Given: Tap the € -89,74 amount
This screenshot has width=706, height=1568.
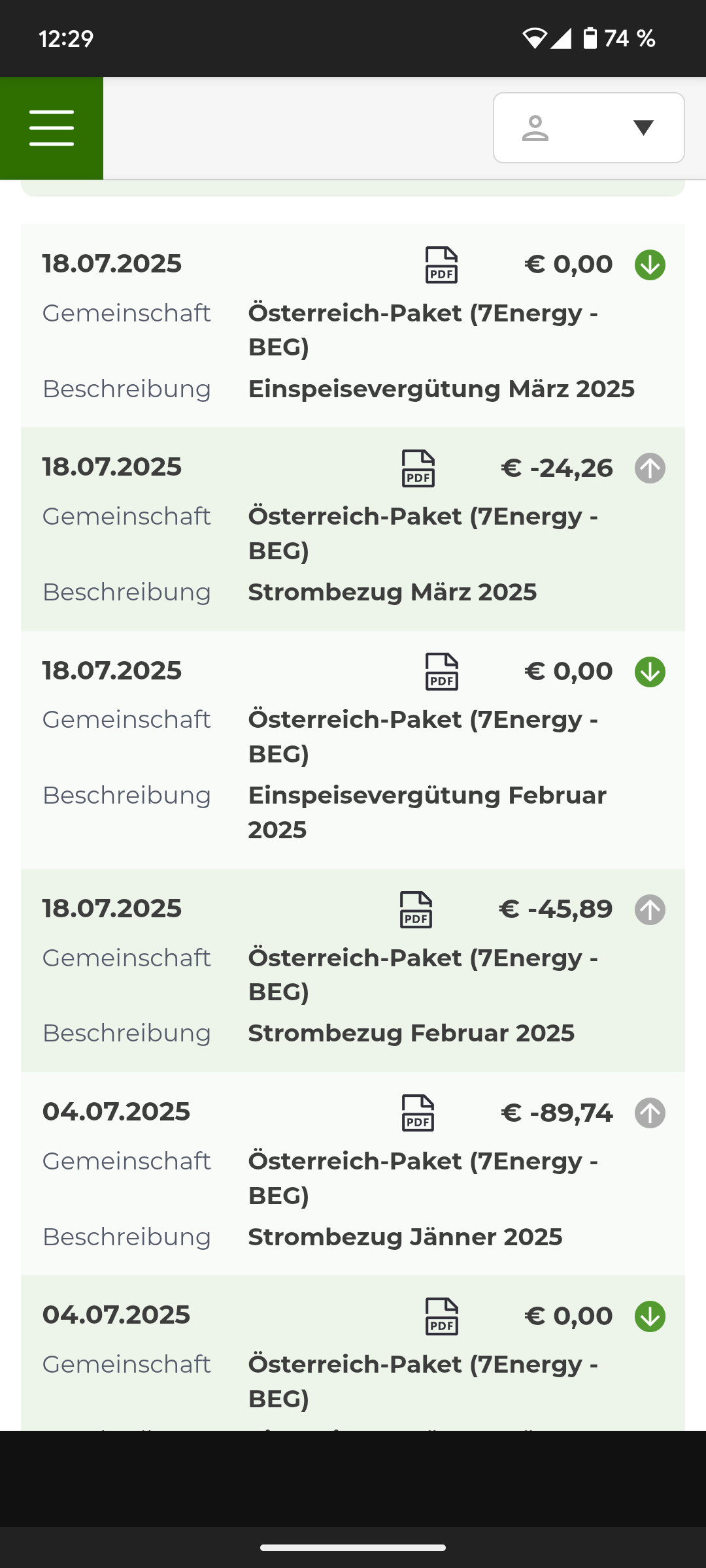Looking at the screenshot, I should [x=557, y=1113].
